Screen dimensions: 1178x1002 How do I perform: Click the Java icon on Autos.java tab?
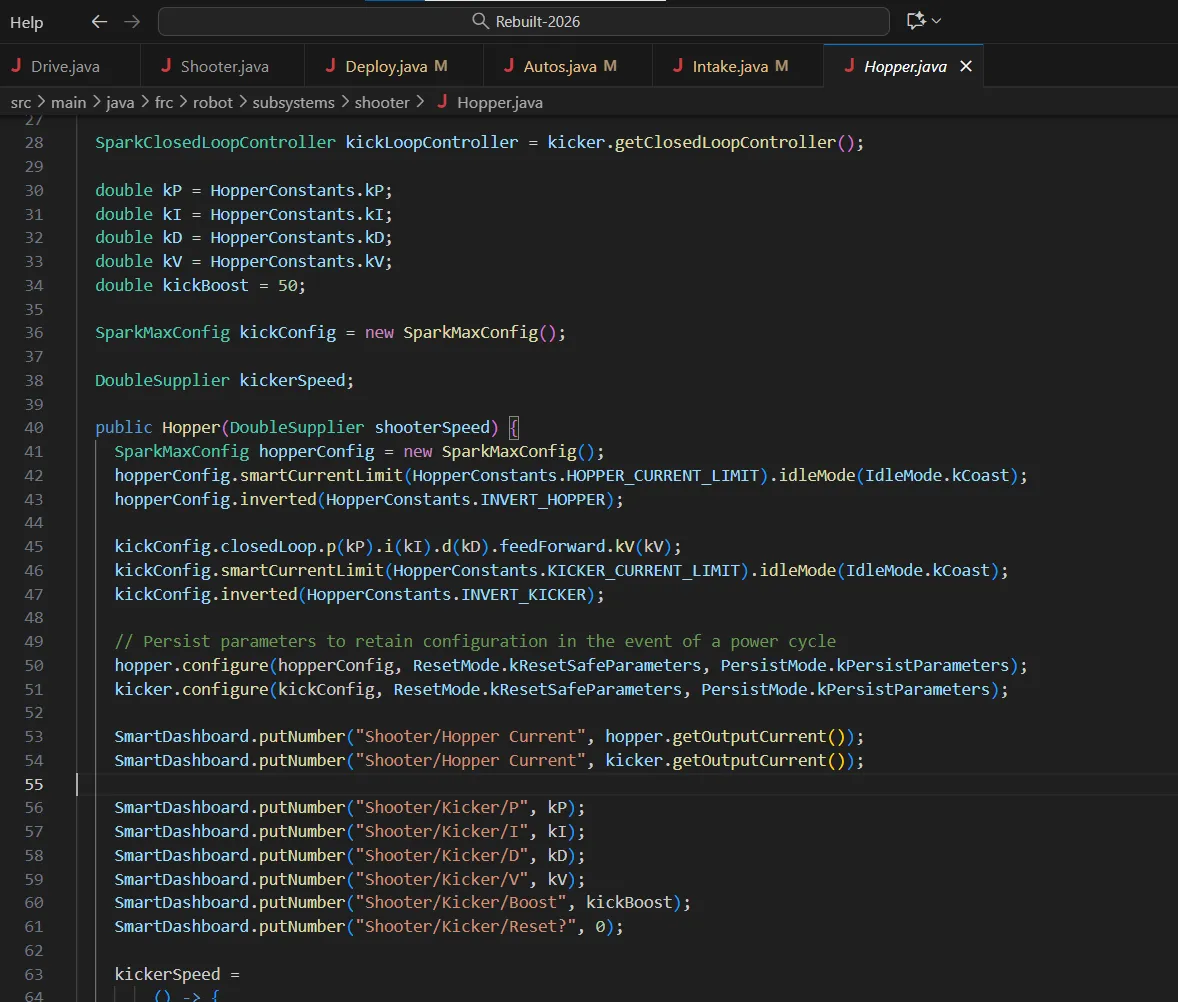[509, 65]
